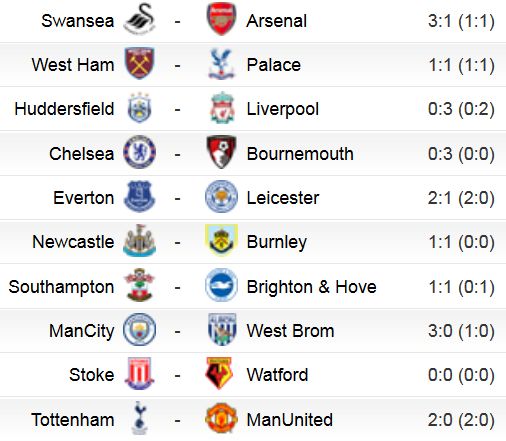Image resolution: width=506 pixels, height=441 pixels.
Task: Click the Huddersfield team name
Action: [64, 109]
